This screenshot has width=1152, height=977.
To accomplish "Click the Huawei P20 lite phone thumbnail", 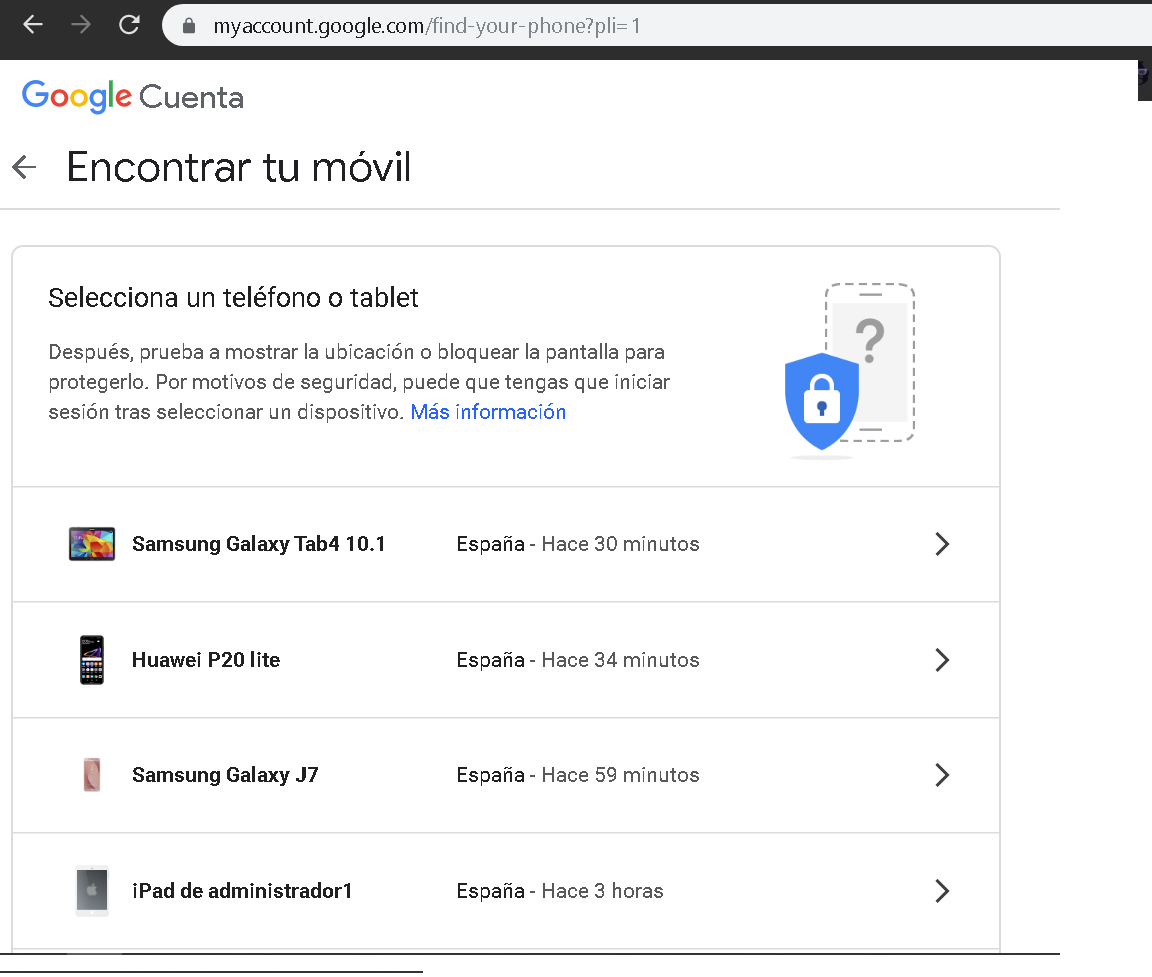I will tap(92, 660).
